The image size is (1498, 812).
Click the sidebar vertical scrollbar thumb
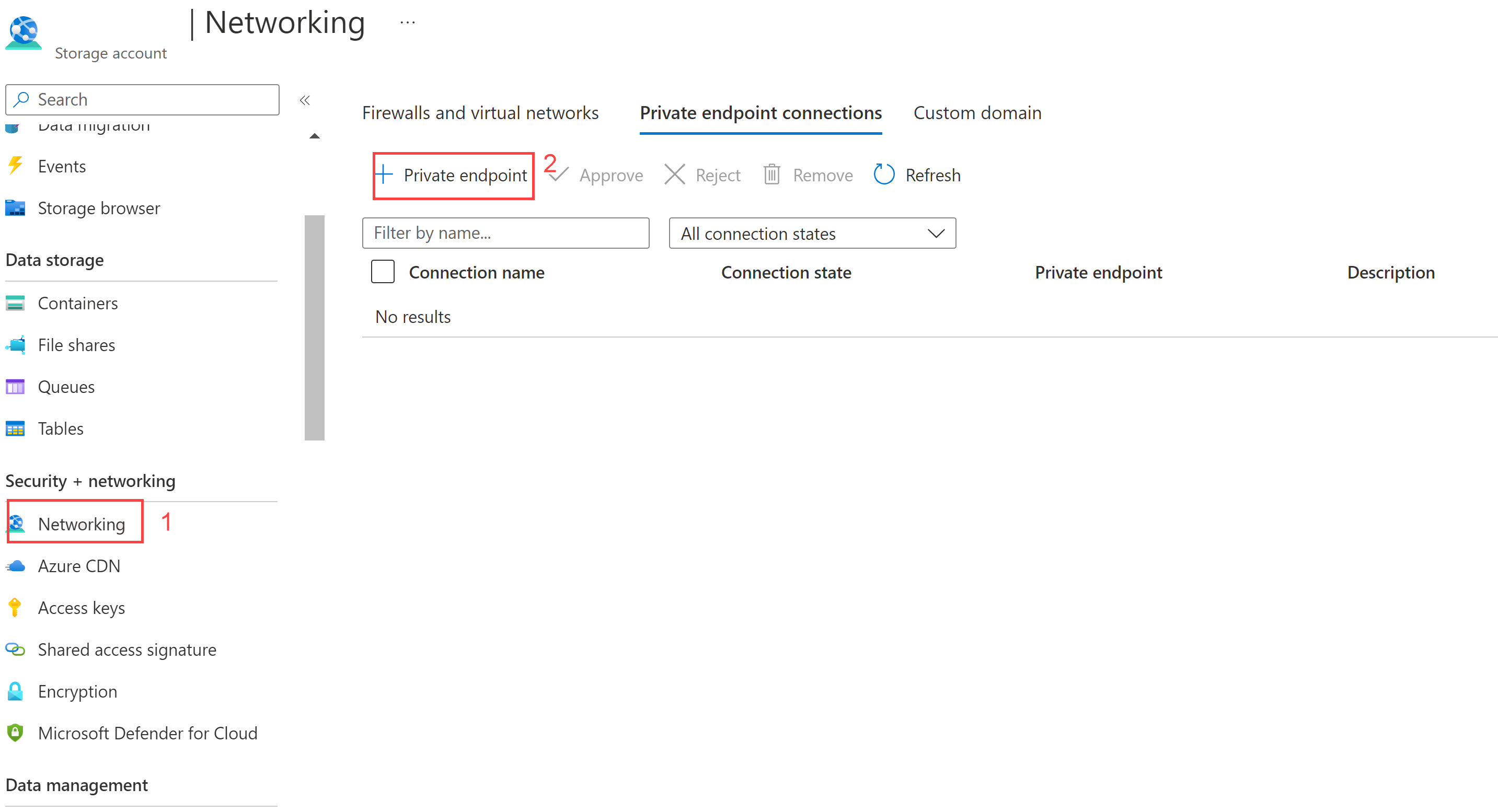pyautogui.click(x=315, y=327)
